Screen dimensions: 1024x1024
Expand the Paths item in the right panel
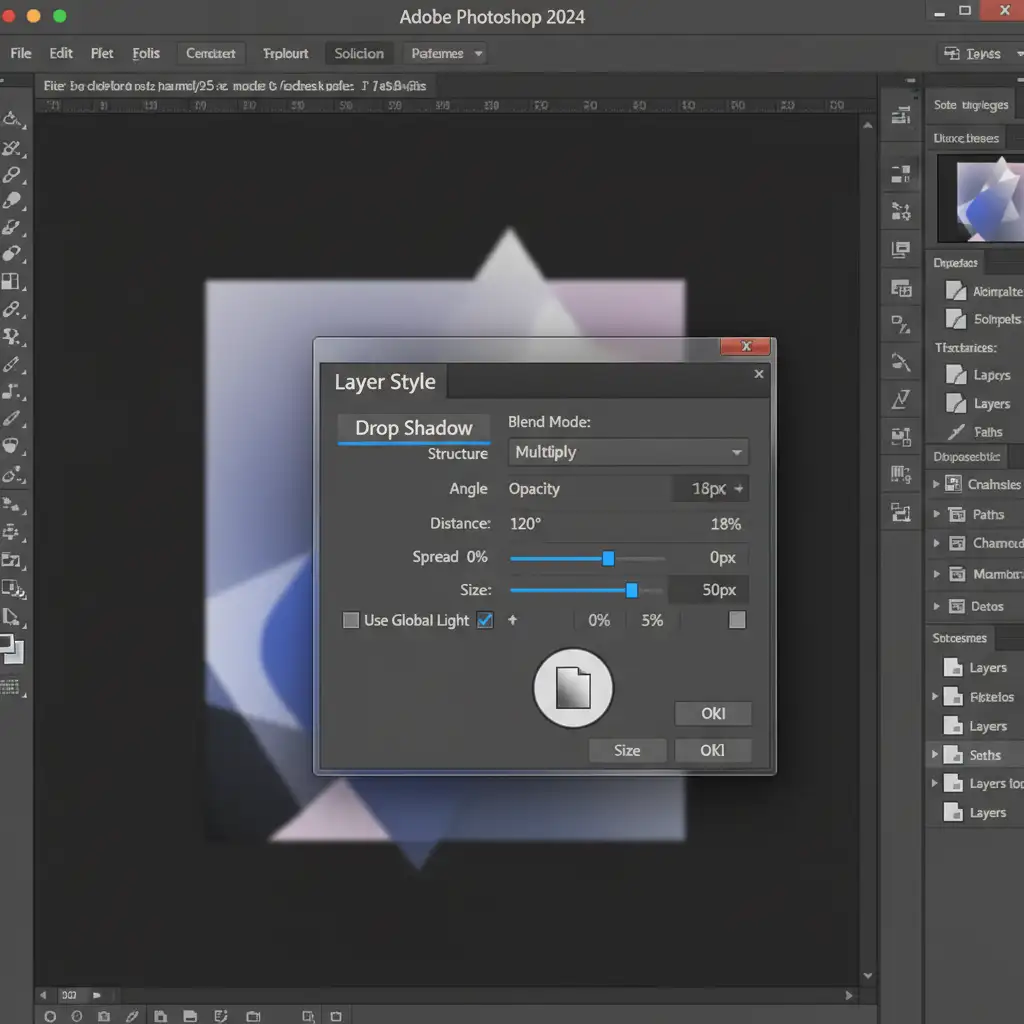pos(936,514)
